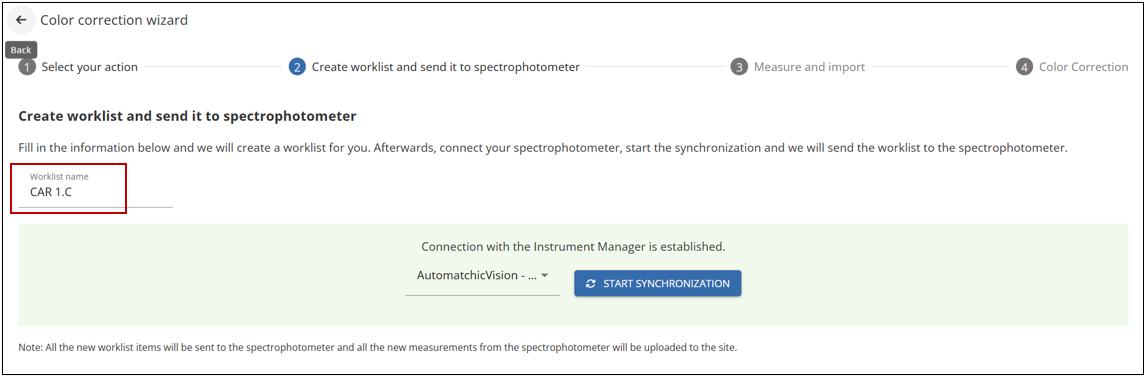Viewport: 1144px width, 376px height.
Task: Click the step 1 circle icon
Action: coord(26,67)
